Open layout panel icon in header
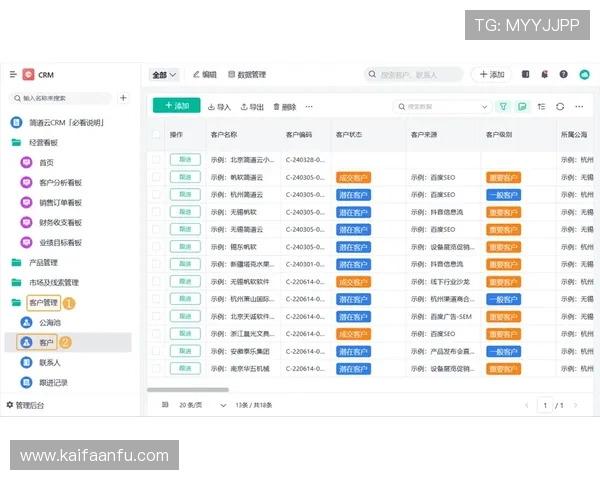 tap(525, 74)
